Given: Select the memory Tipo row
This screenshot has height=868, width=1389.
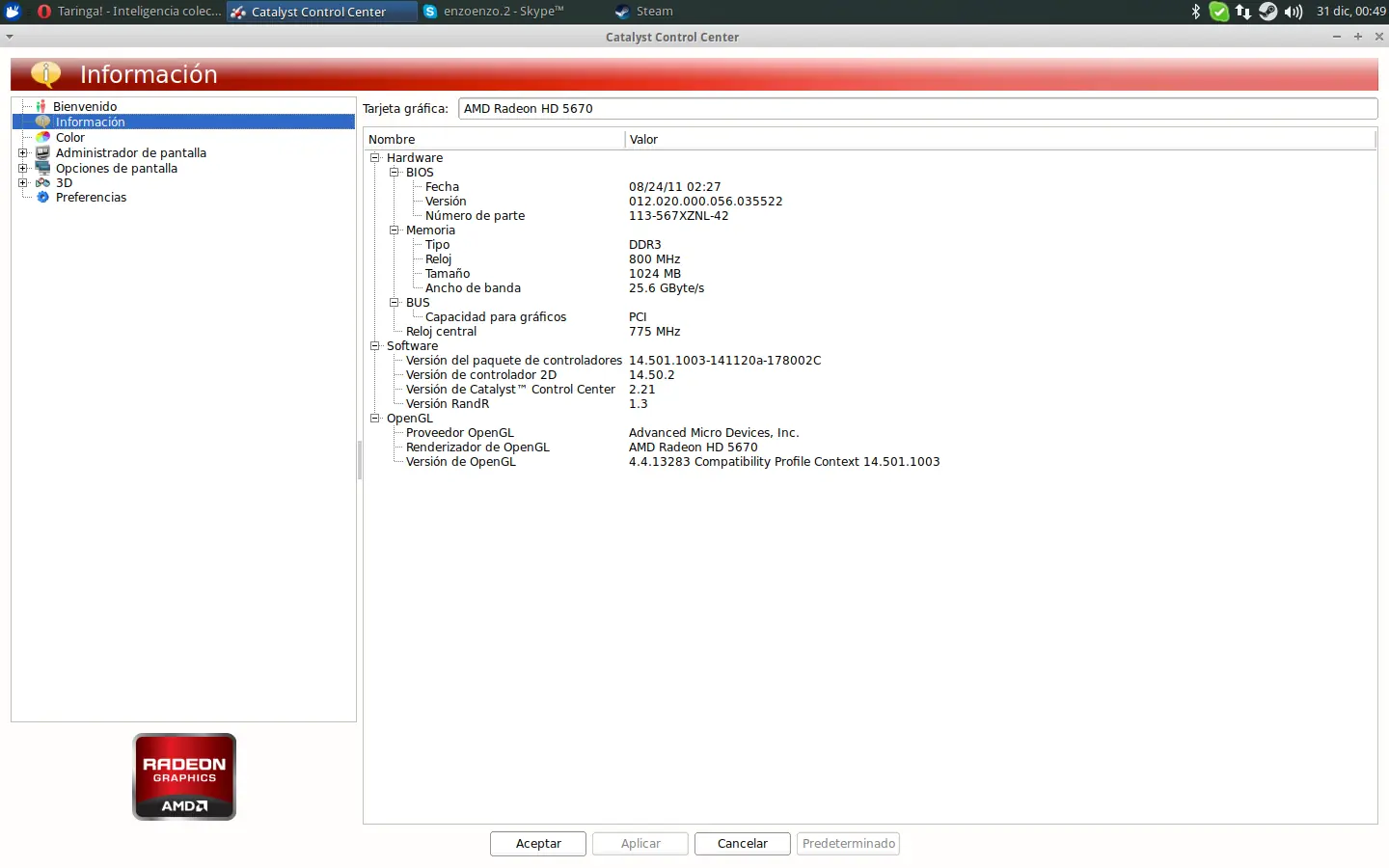Looking at the screenshot, I should coord(868,244).
